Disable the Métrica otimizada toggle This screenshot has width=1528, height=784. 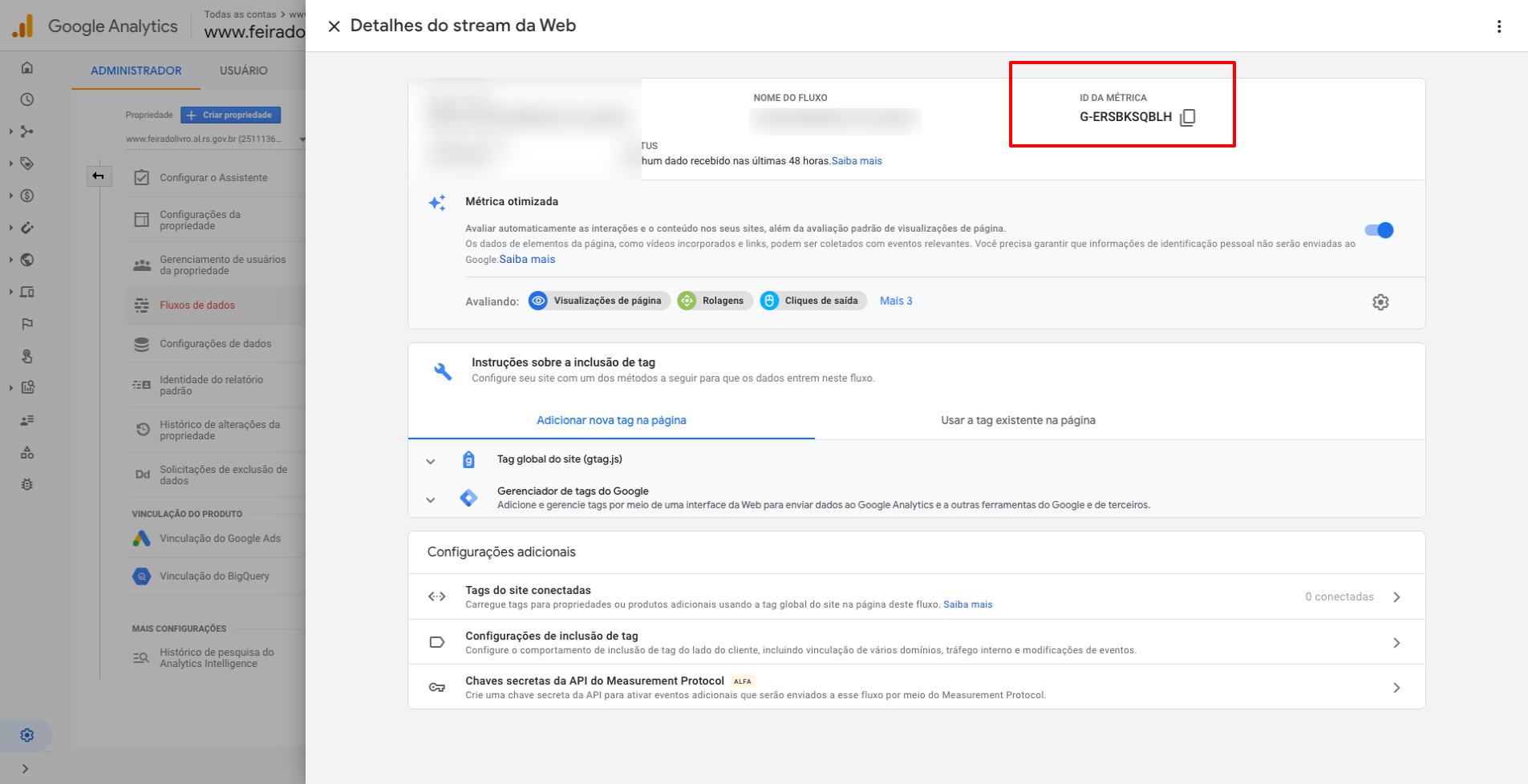1380,231
